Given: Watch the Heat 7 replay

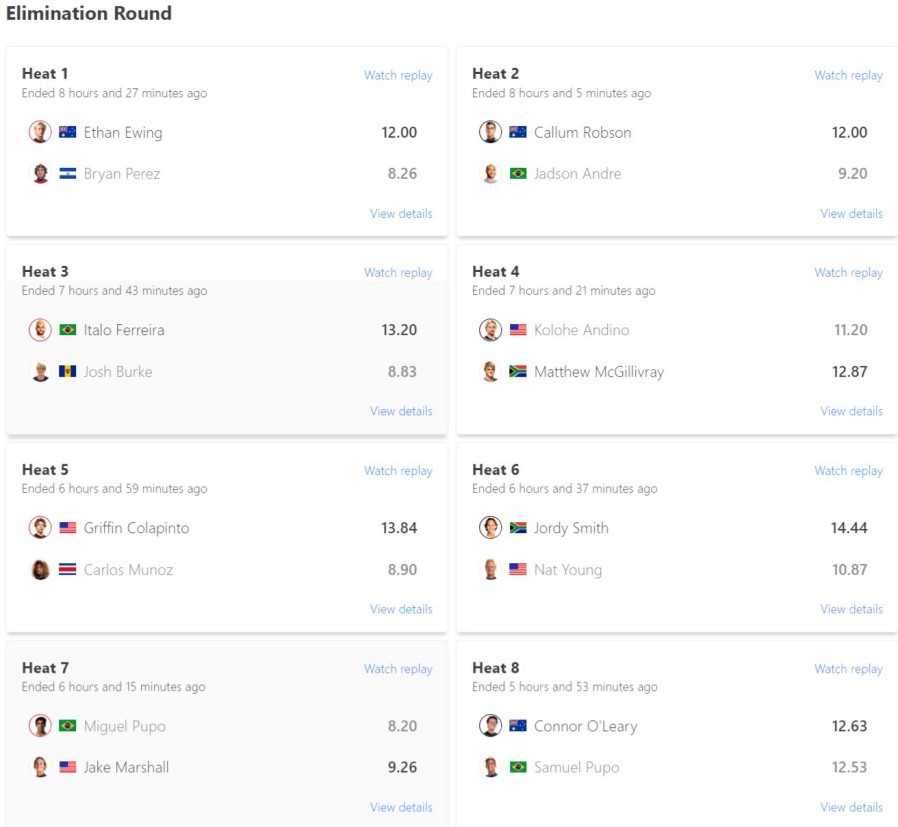Looking at the screenshot, I should (x=398, y=669).
